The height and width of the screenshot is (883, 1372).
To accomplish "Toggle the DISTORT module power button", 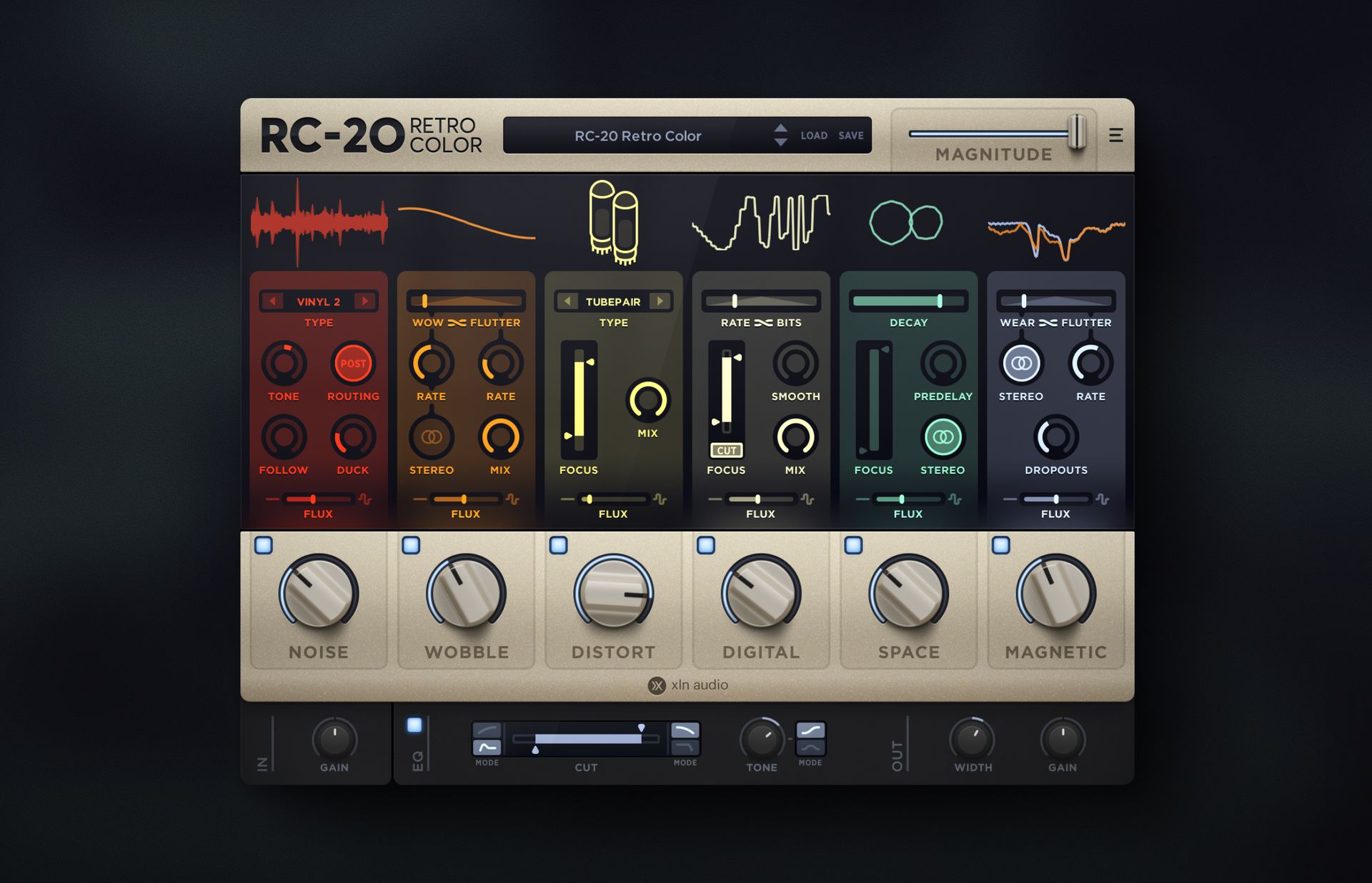I will (559, 545).
